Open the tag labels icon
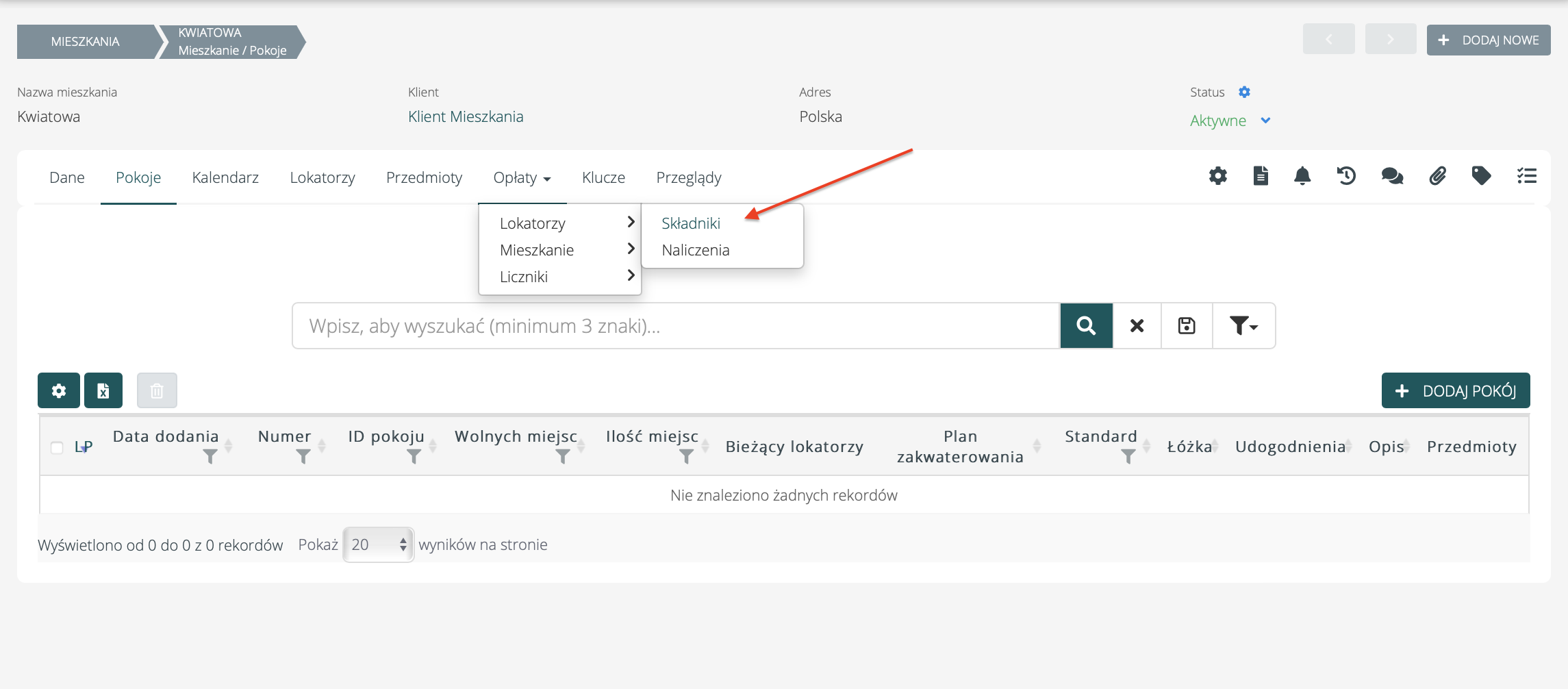Image resolution: width=1568 pixels, height=689 pixels. pos(1481,177)
